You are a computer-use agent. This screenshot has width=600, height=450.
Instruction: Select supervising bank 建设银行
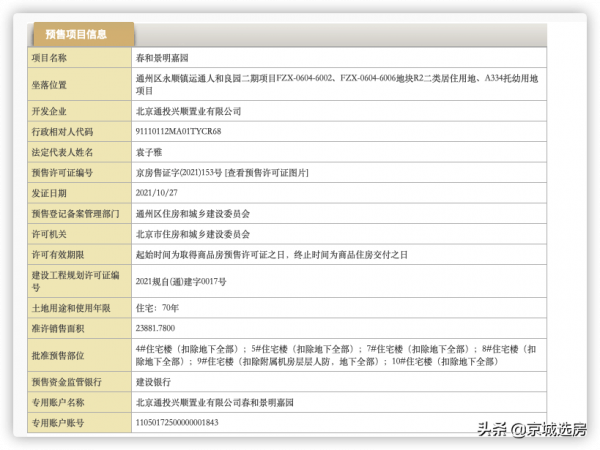tap(153, 381)
